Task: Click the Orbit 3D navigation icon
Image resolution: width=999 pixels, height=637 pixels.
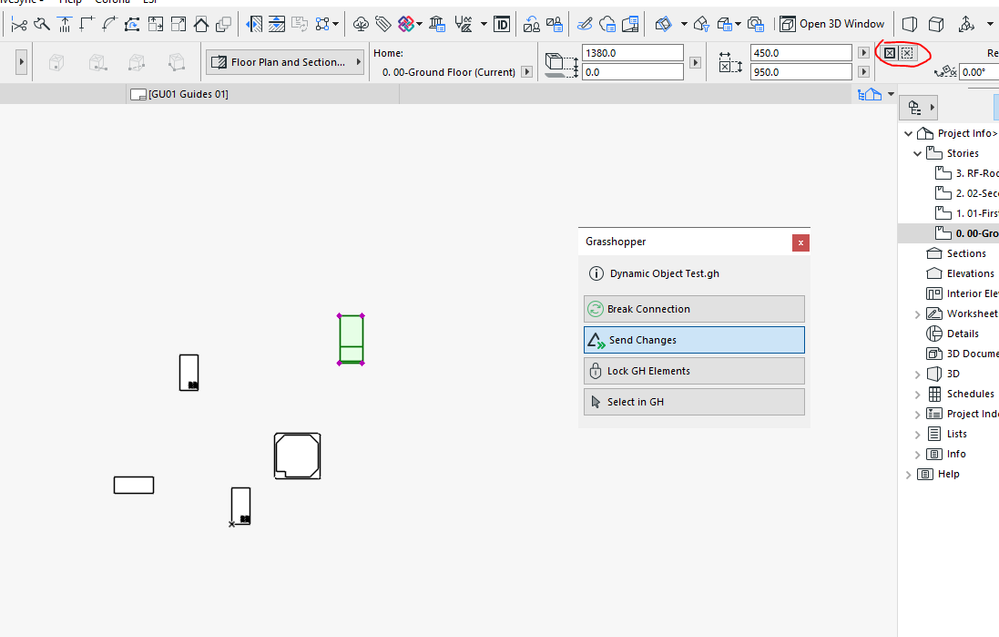Action: [x=967, y=25]
